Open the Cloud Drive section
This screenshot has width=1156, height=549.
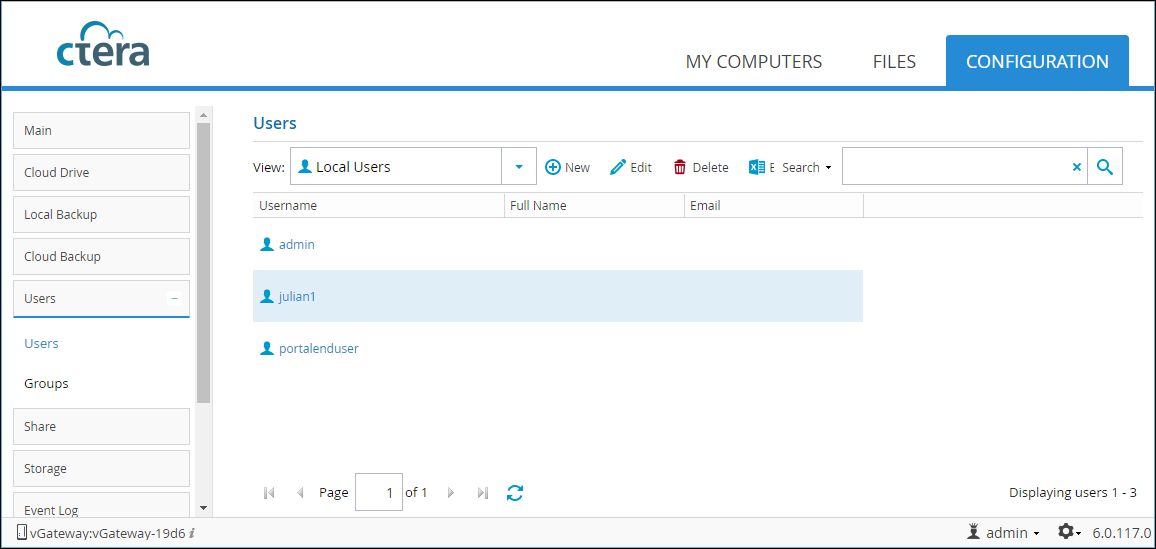102,172
